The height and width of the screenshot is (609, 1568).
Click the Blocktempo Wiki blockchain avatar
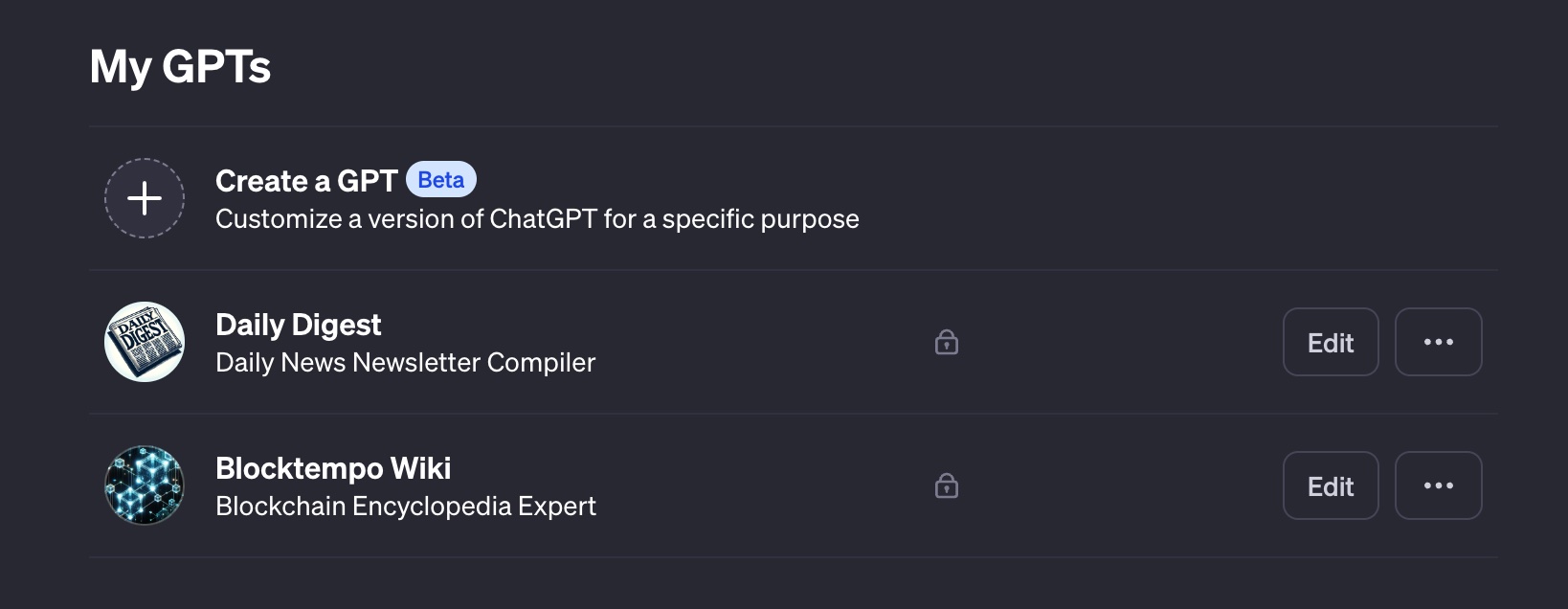[x=145, y=485]
